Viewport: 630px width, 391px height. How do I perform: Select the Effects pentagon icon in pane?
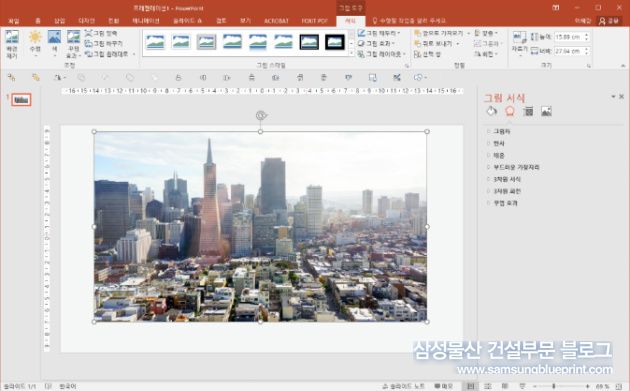pos(510,111)
